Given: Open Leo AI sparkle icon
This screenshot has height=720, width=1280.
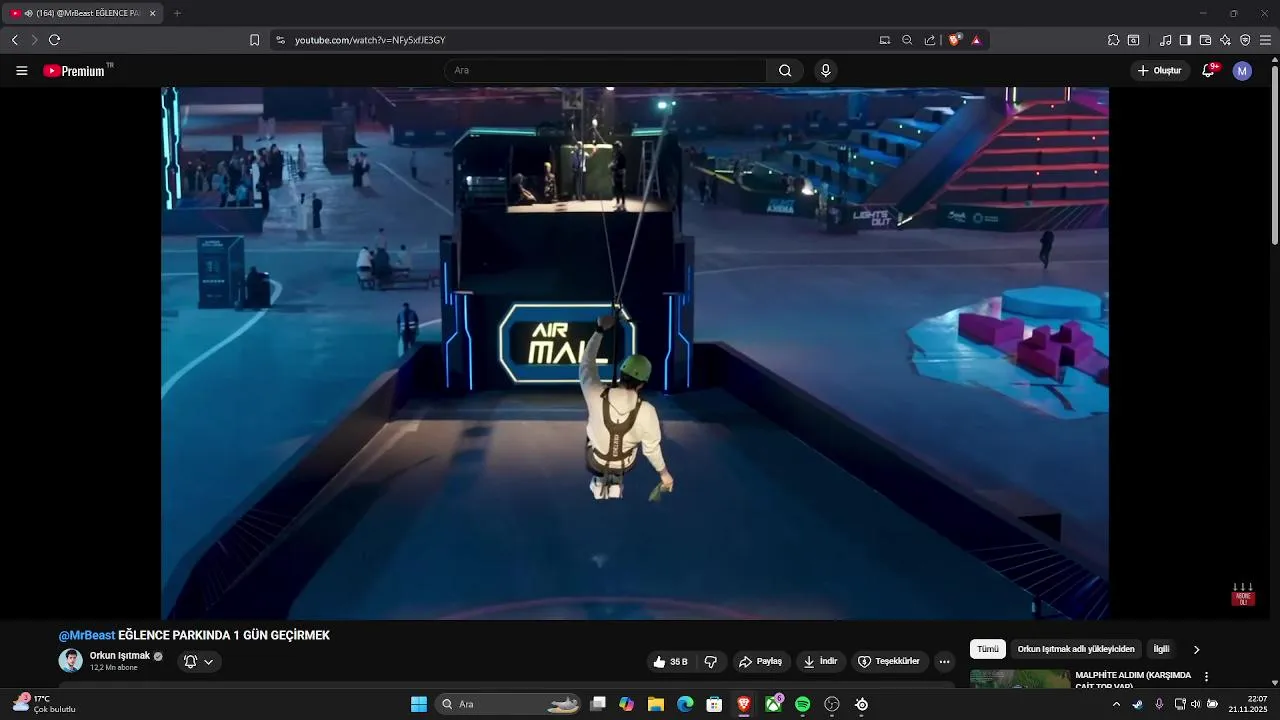Looking at the screenshot, I should pyautogui.click(x=1225, y=40).
